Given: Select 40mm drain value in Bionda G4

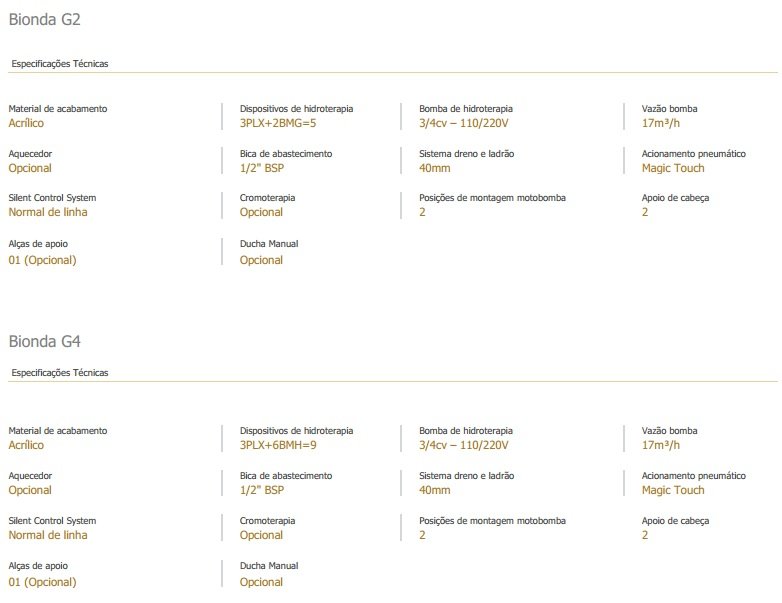Looking at the screenshot, I should 434,490.
